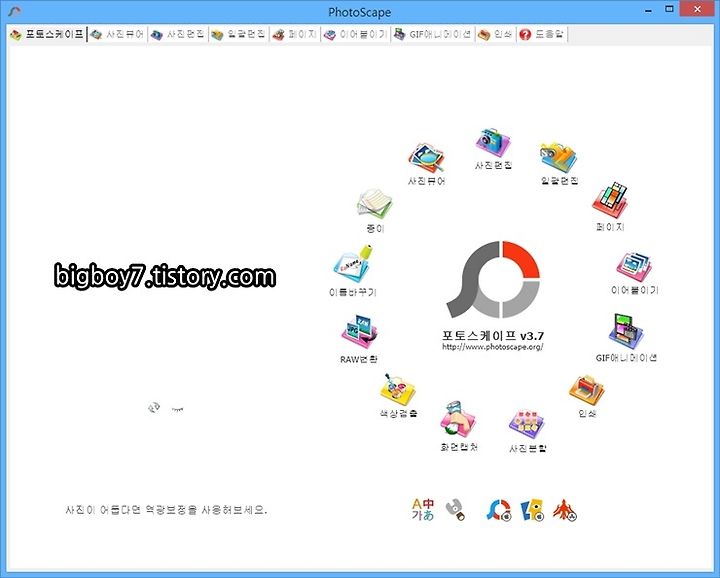
Task: Open the RAW변환 converter icon
Action: point(359,334)
